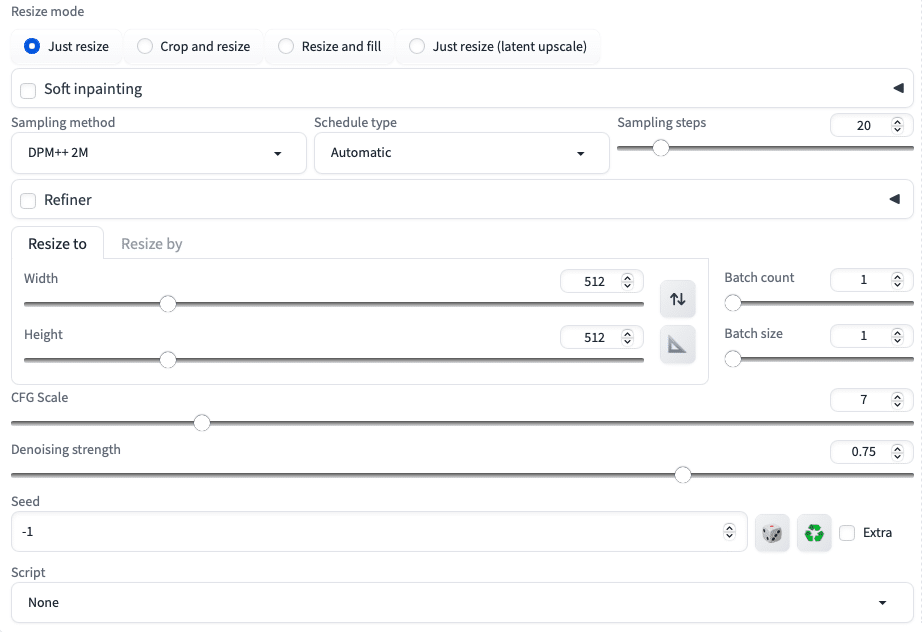Open the Schedule type Automatic dropdown
Viewport: 923px width, 632px height.
pos(462,153)
